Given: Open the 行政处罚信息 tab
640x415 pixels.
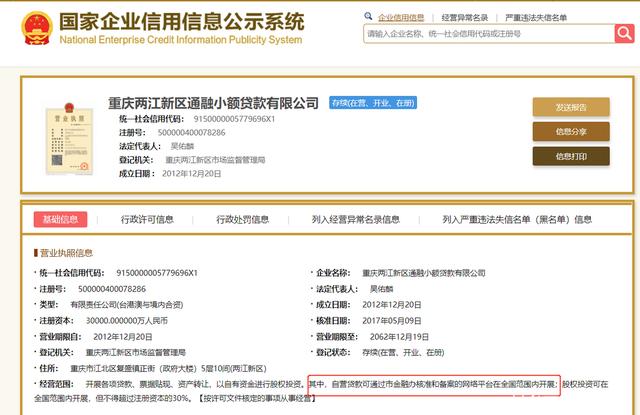Looking at the screenshot, I should [x=242, y=220].
